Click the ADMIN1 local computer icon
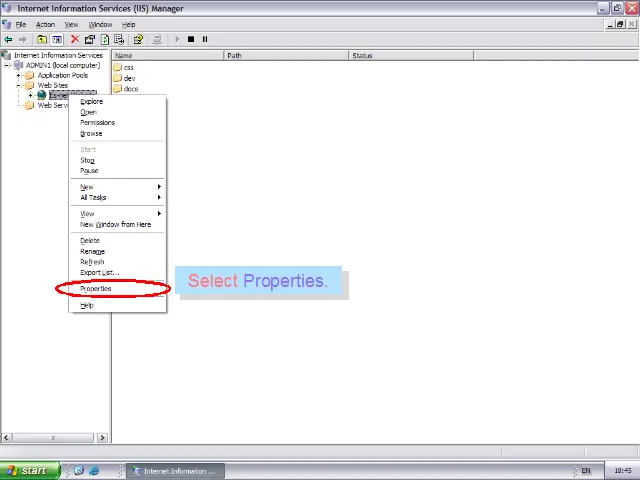This screenshot has height=480, width=640. [18, 65]
